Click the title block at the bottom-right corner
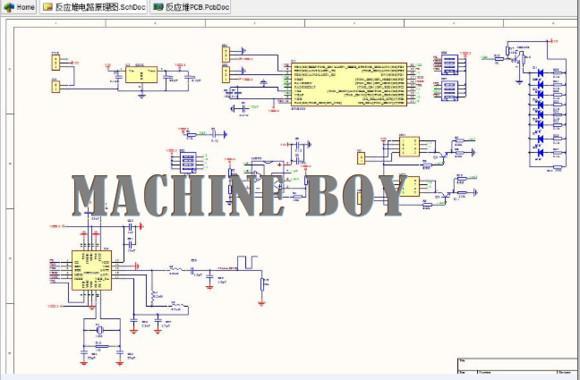 (x=518, y=366)
